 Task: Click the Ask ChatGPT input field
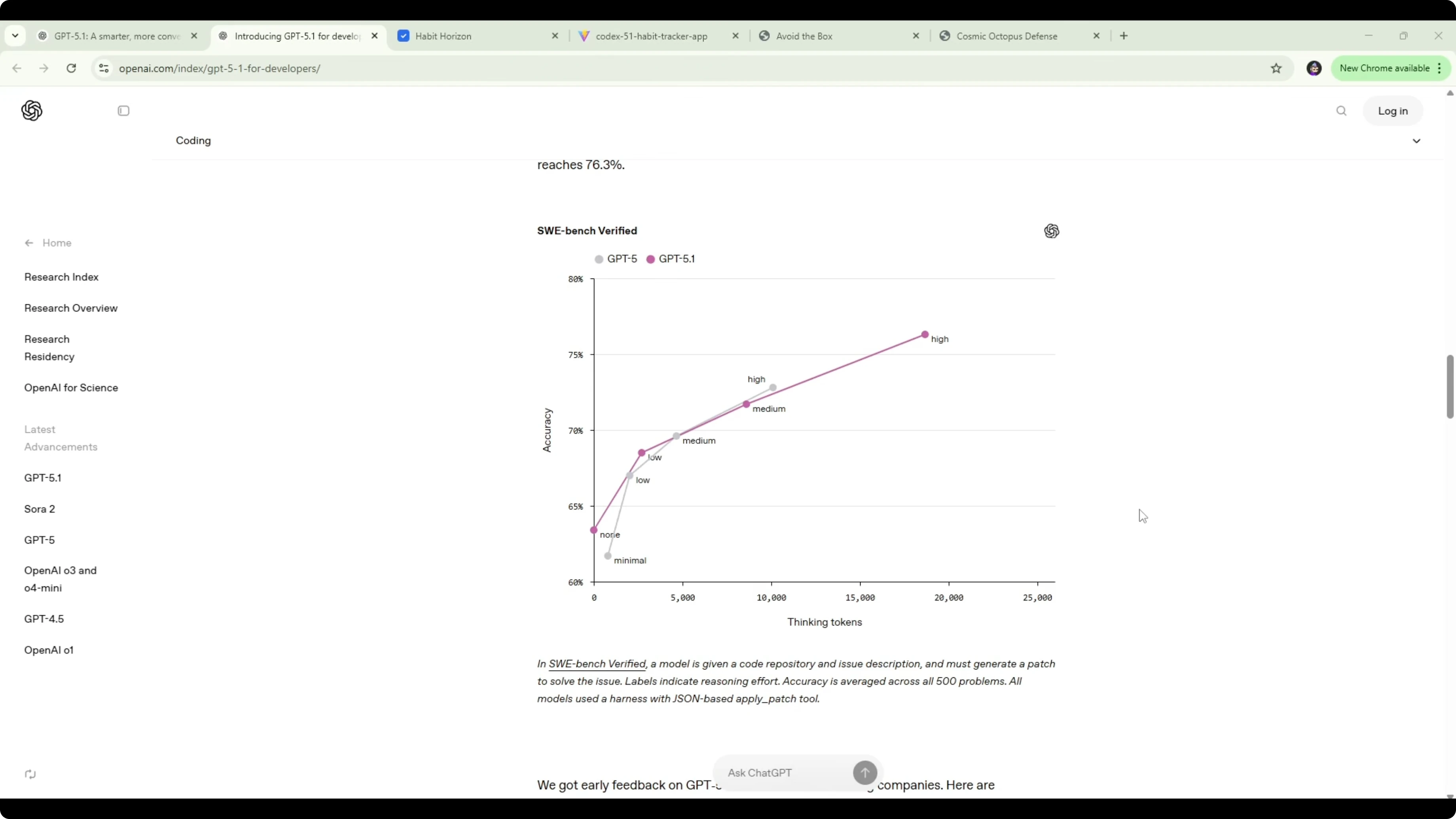(786, 773)
